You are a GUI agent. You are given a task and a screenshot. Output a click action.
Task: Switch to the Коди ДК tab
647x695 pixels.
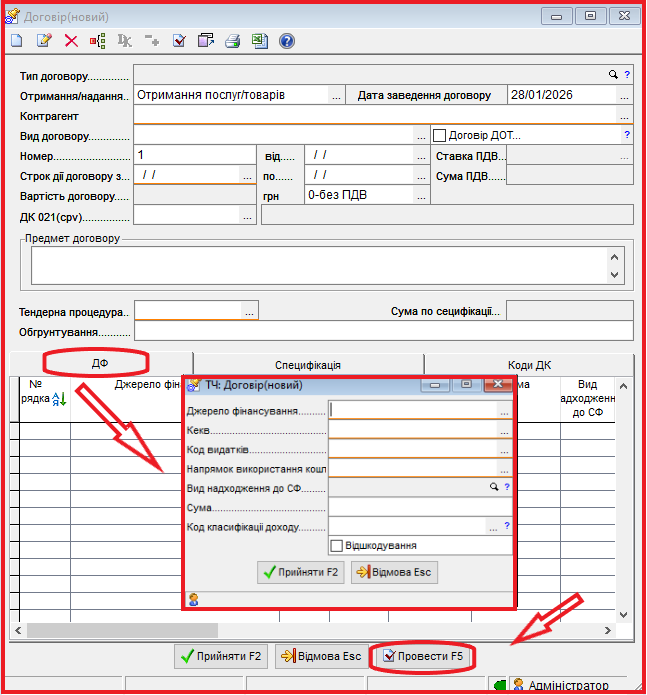(x=529, y=365)
